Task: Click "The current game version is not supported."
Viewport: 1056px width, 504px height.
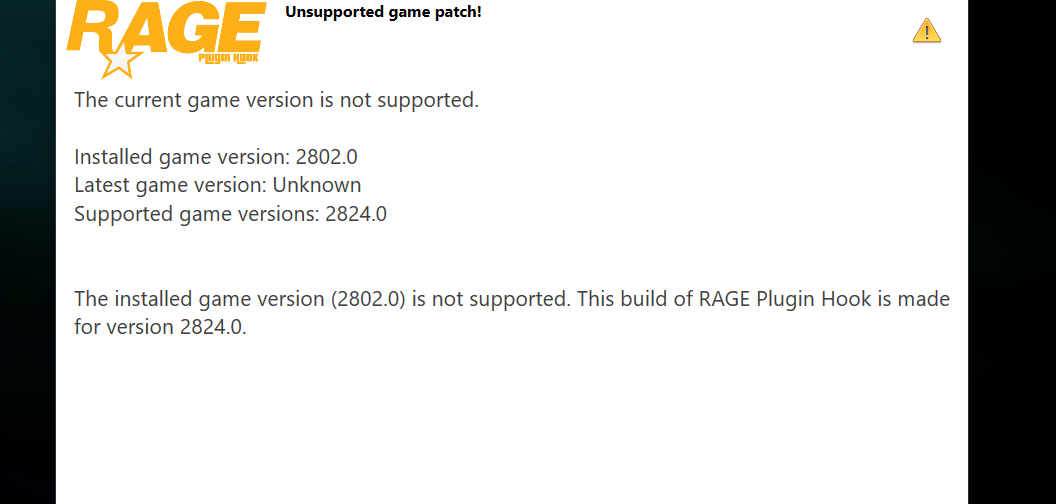Action: click(x=276, y=100)
